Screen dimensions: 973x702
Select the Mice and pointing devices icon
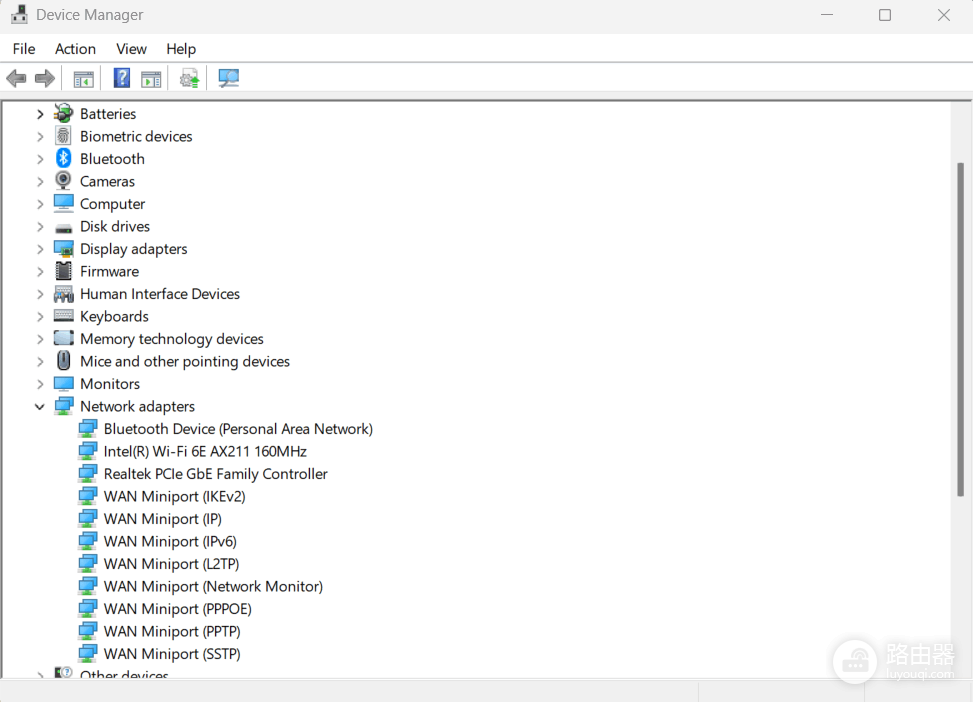coord(63,361)
